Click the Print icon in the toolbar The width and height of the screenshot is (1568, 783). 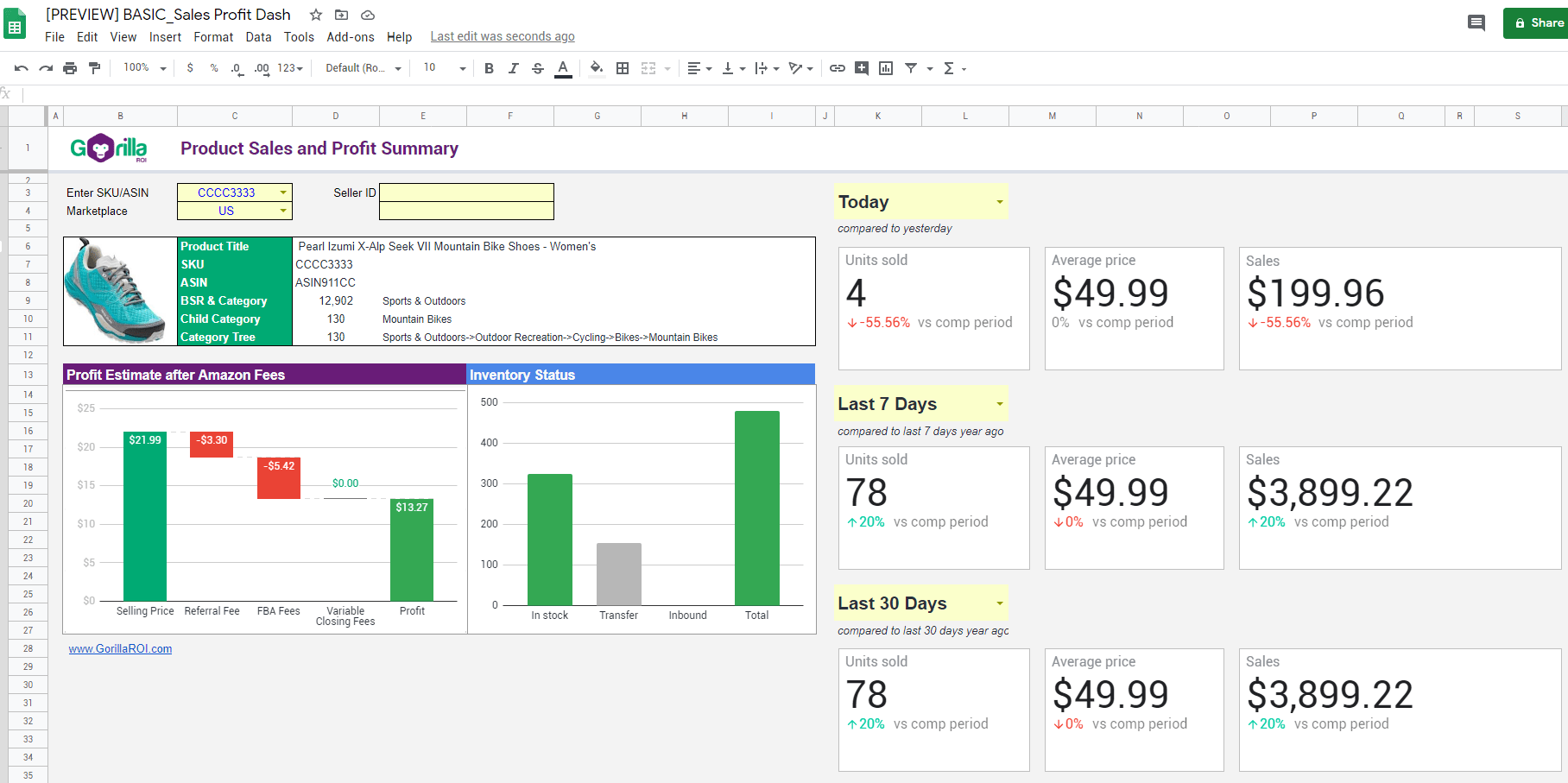[69, 68]
